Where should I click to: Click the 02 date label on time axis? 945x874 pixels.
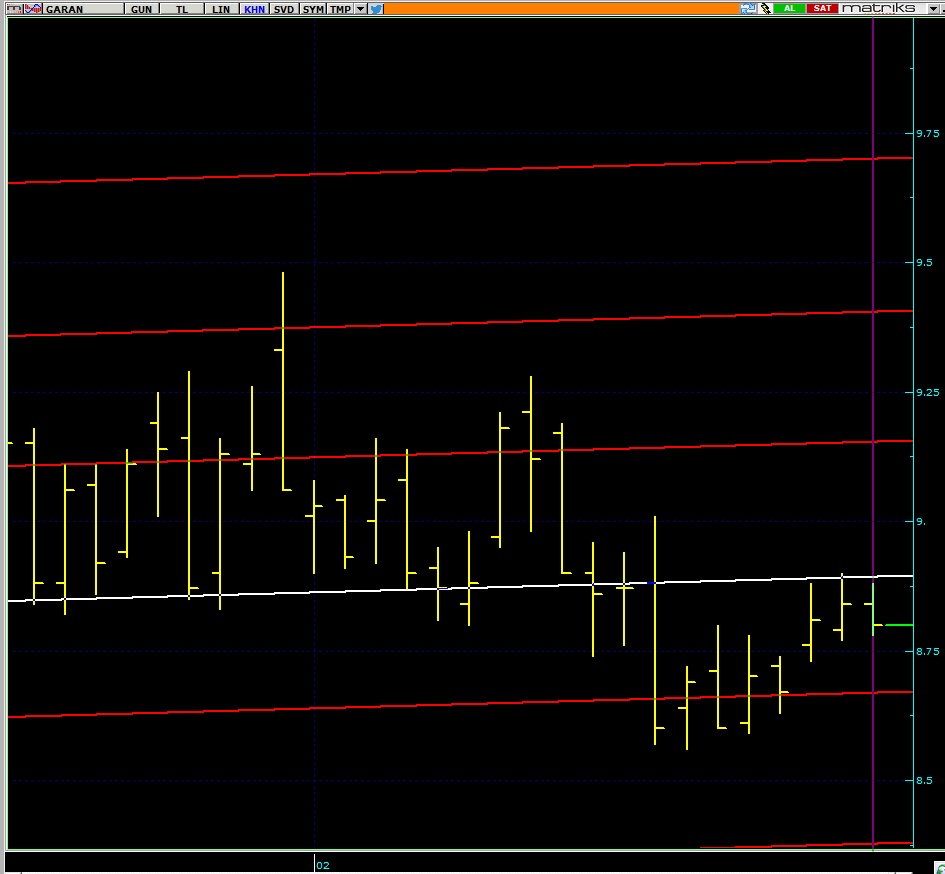(x=323, y=866)
